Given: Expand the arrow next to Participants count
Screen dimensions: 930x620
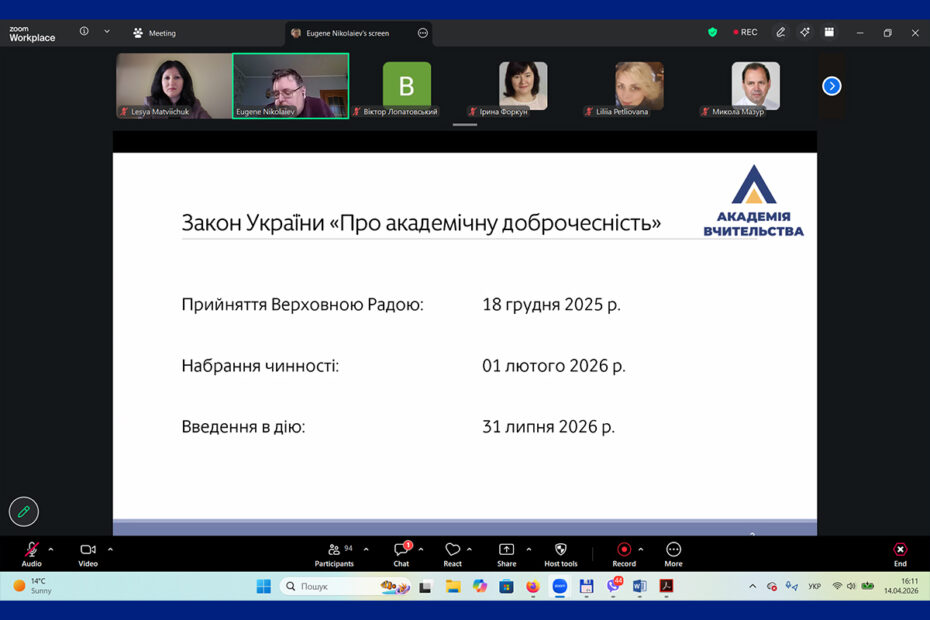Looking at the screenshot, I should pos(366,549).
